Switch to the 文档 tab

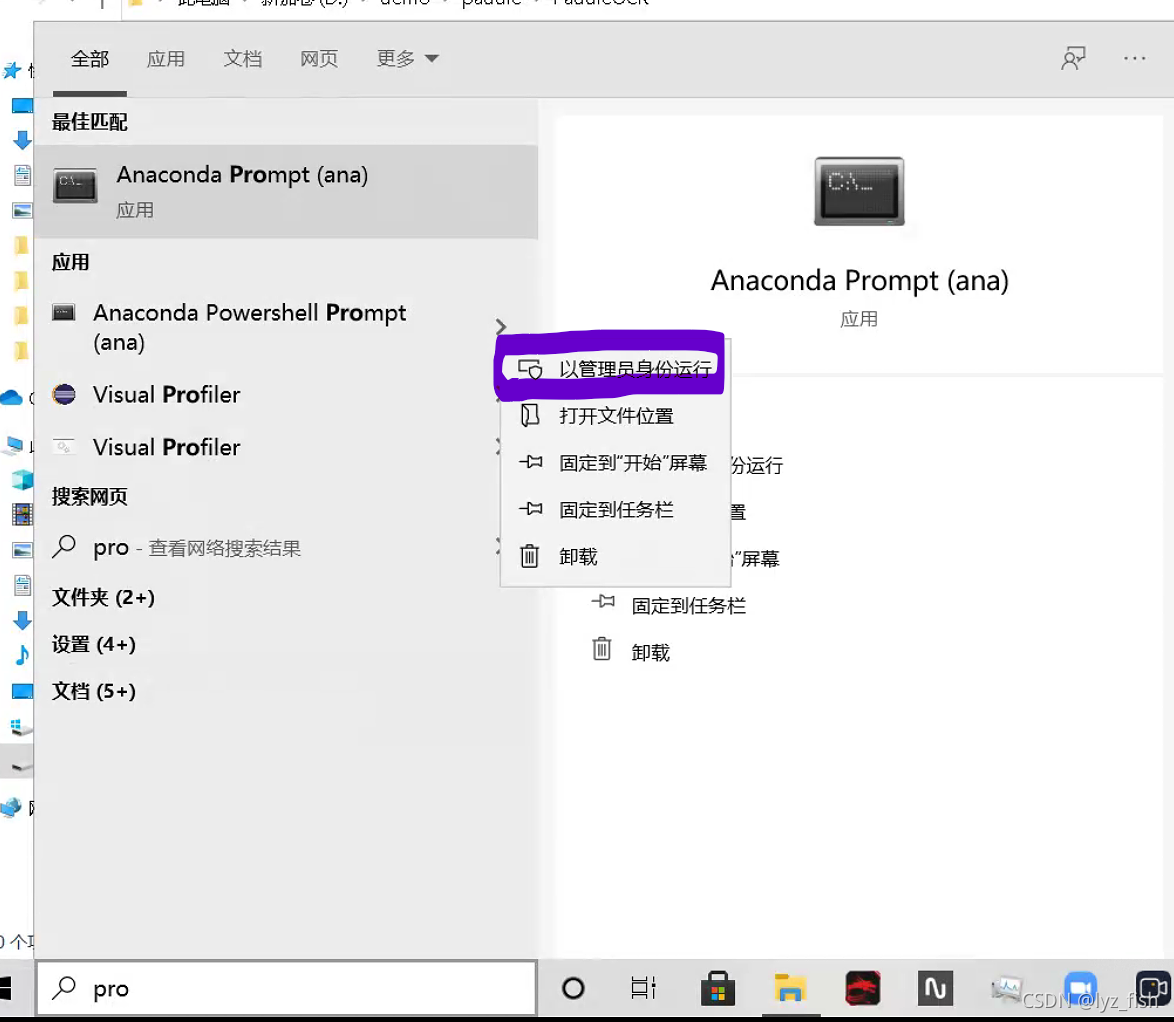(243, 59)
